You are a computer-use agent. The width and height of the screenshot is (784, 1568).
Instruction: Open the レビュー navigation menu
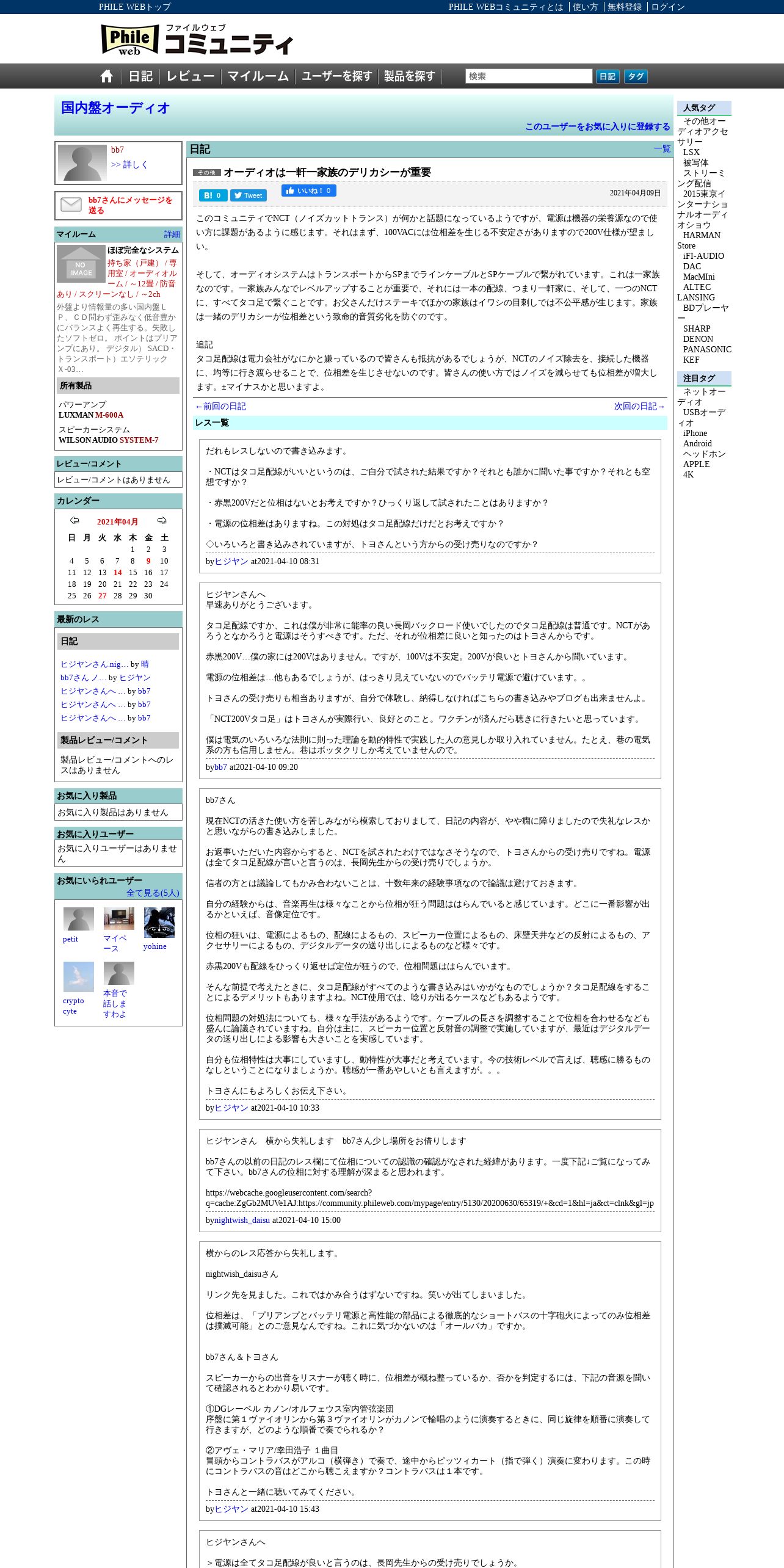(191, 76)
